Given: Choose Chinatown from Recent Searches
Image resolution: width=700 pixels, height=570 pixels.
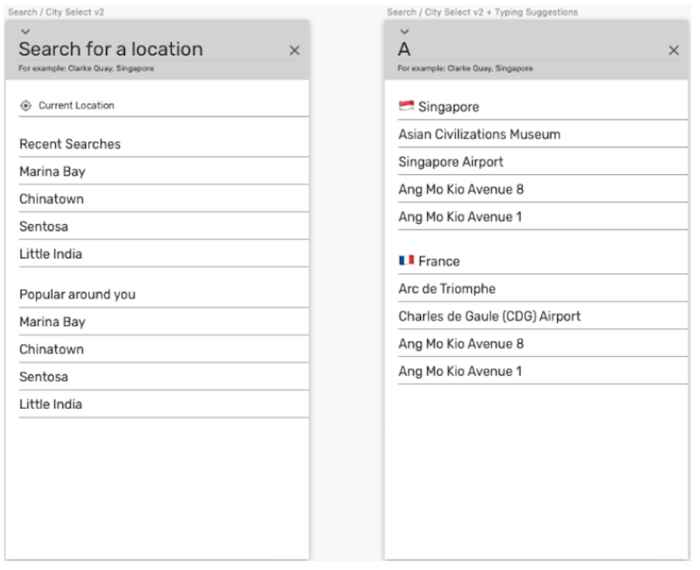Looking at the screenshot, I should click(x=51, y=199).
